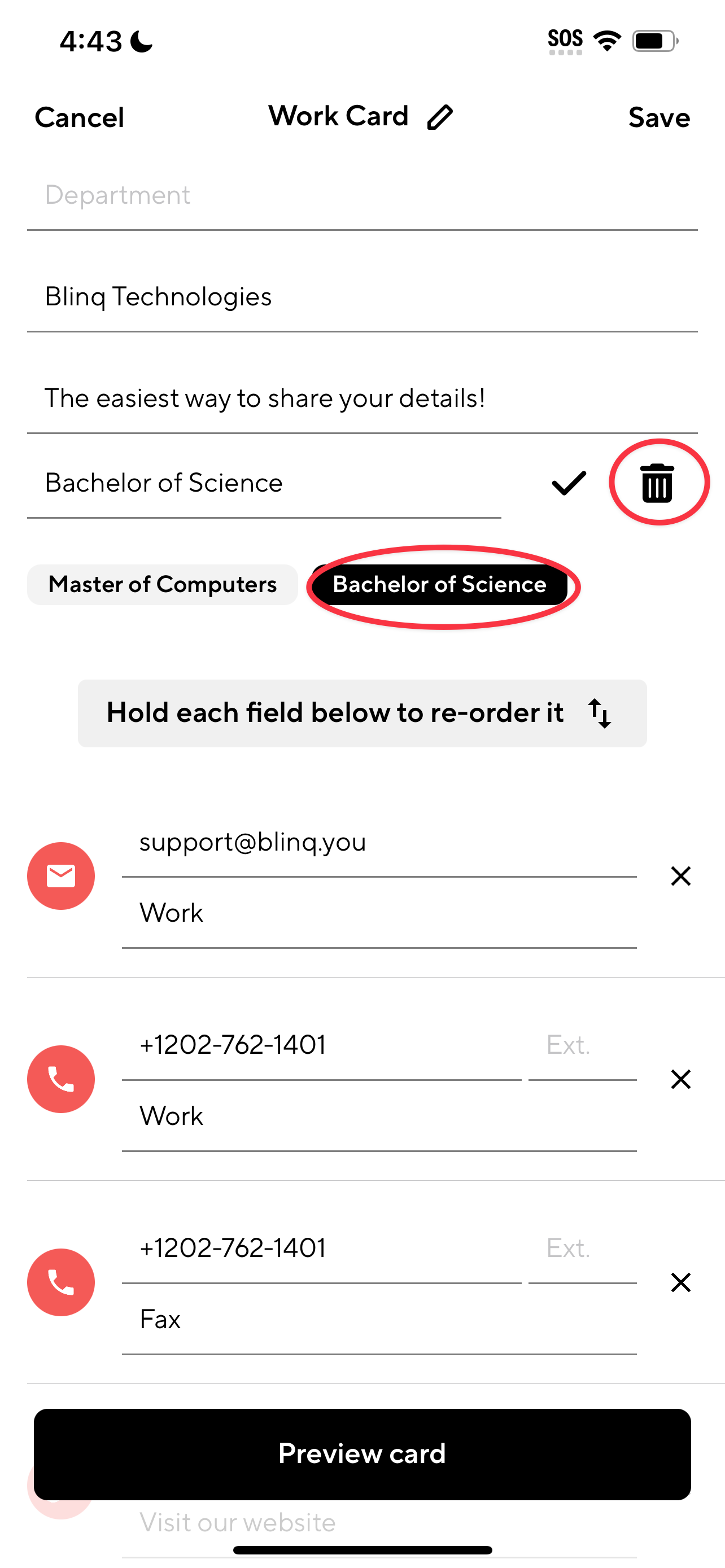Tap the Work phone icon
Image resolution: width=725 pixels, height=1568 pixels.
(61, 1079)
